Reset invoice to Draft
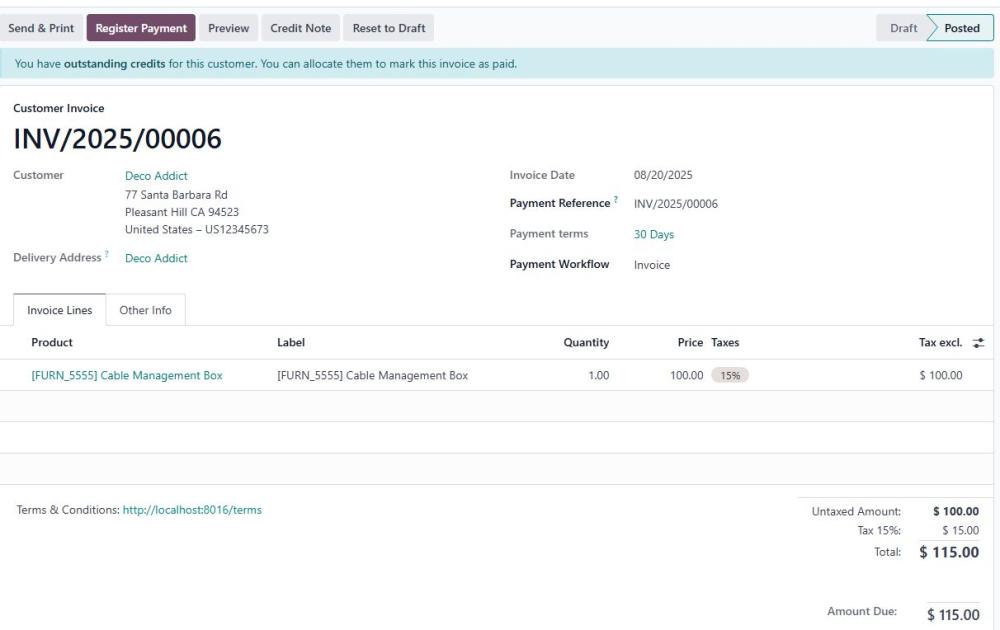Viewport: 1000px width, 630px height. click(388, 28)
